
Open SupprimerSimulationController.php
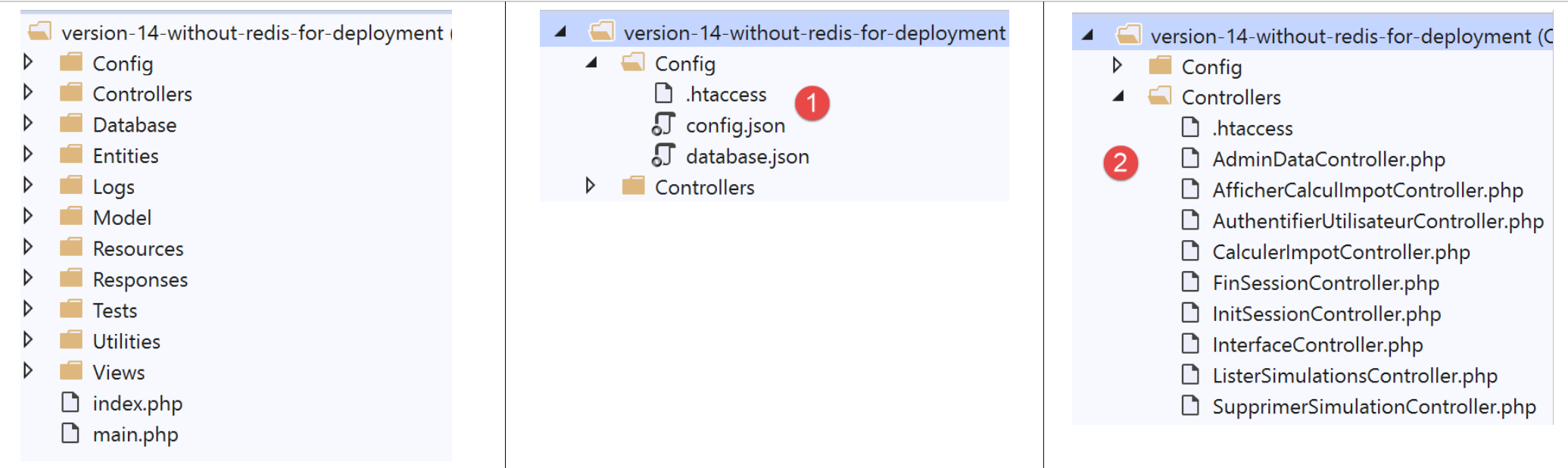click(1373, 407)
